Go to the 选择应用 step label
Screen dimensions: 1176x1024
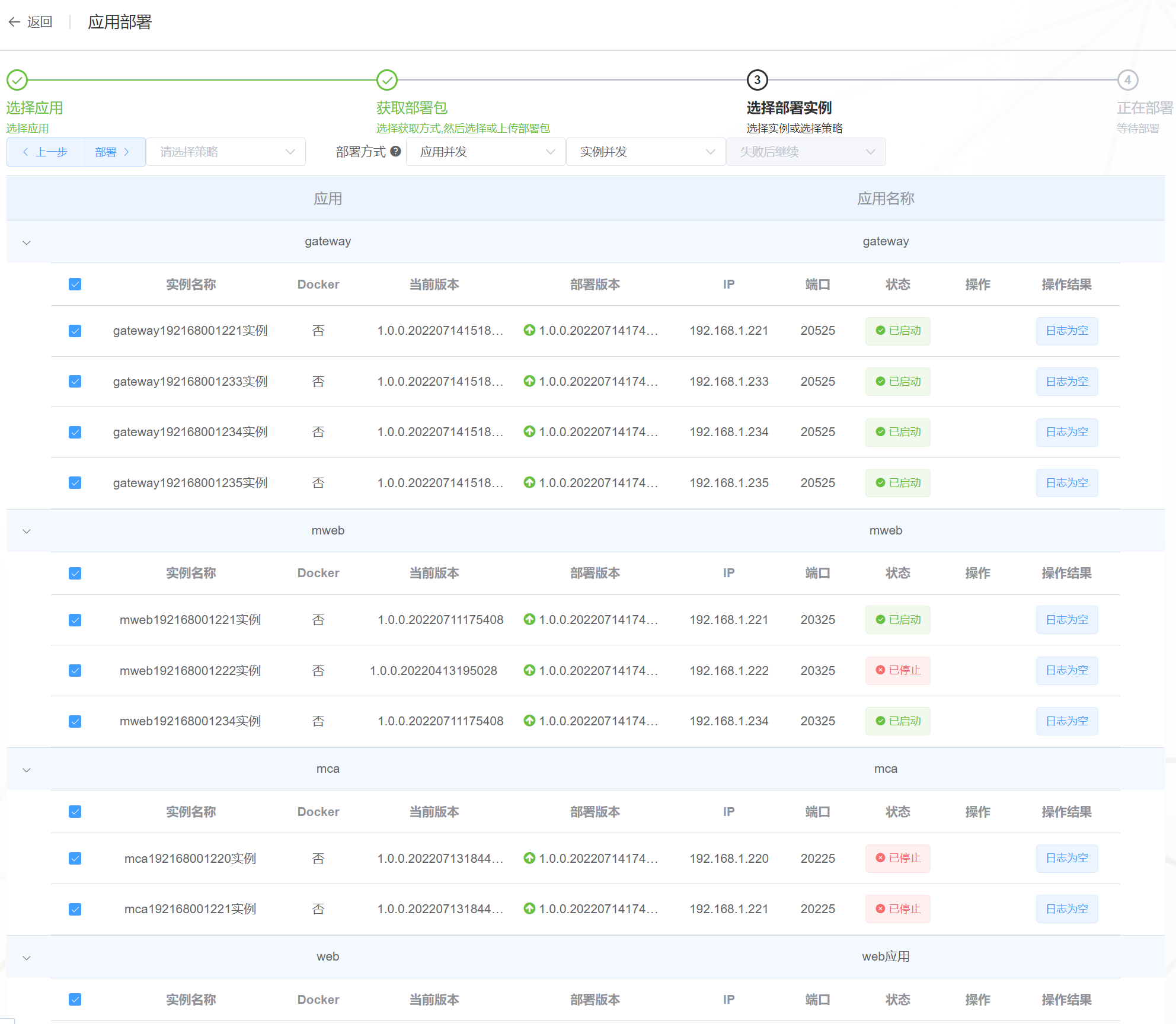(34, 108)
